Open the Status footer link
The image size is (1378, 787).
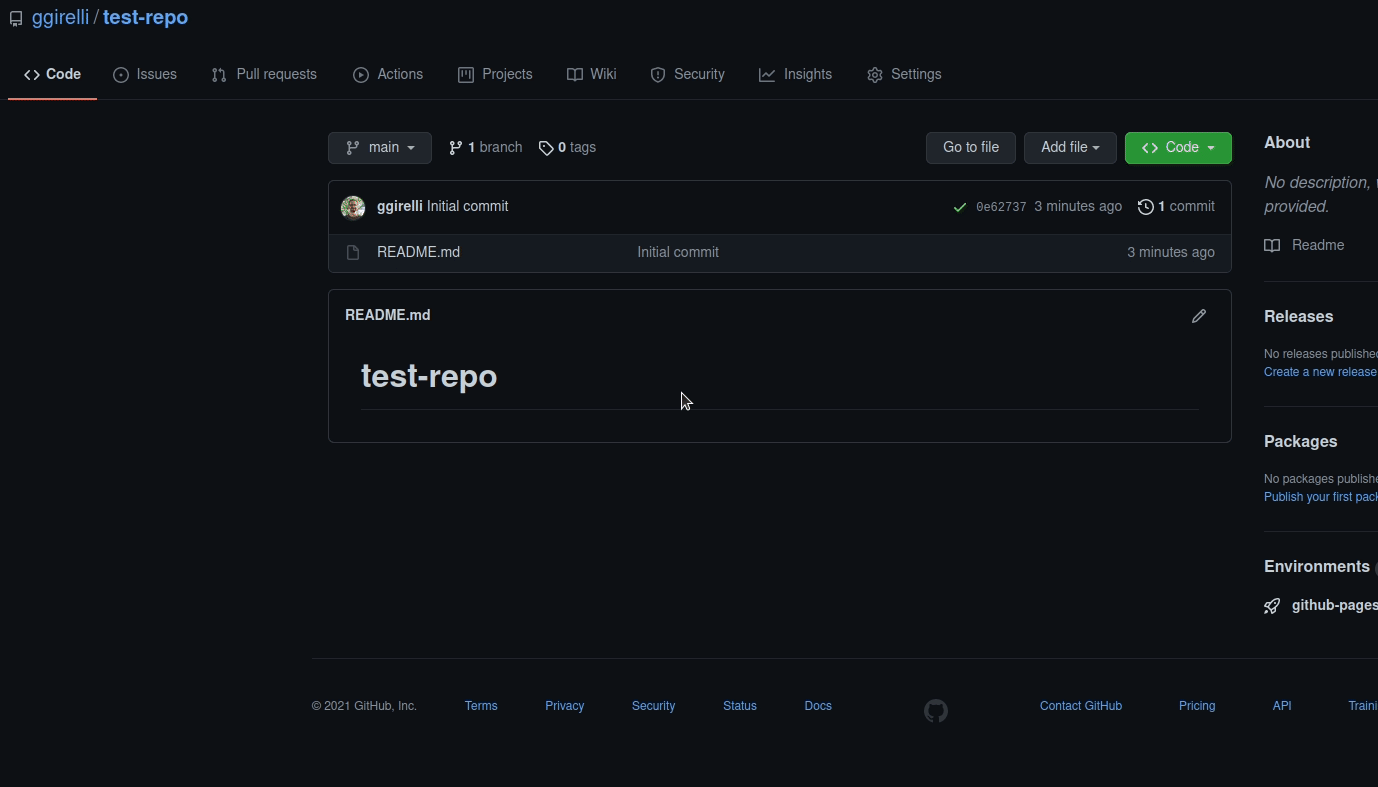point(740,706)
